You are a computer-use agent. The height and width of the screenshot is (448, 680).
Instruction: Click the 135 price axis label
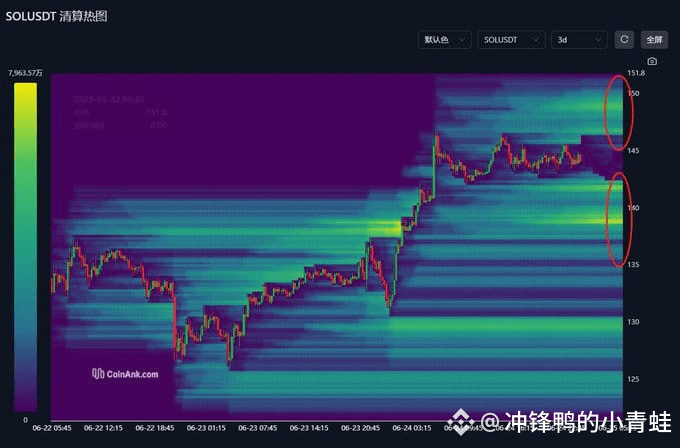coord(633,265)
